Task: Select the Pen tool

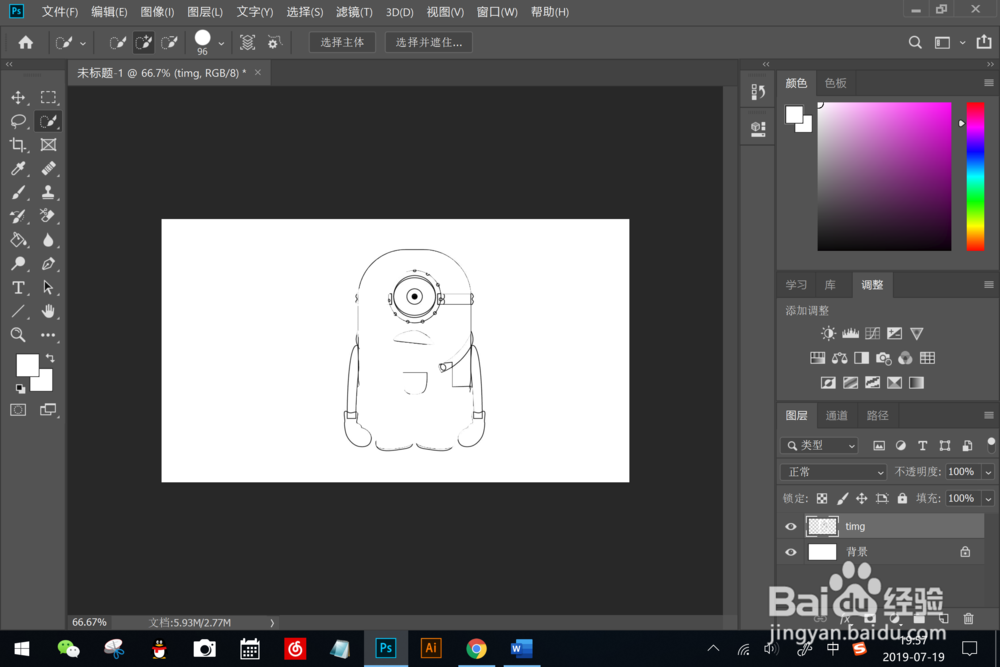Action: [x=48, y=263]
